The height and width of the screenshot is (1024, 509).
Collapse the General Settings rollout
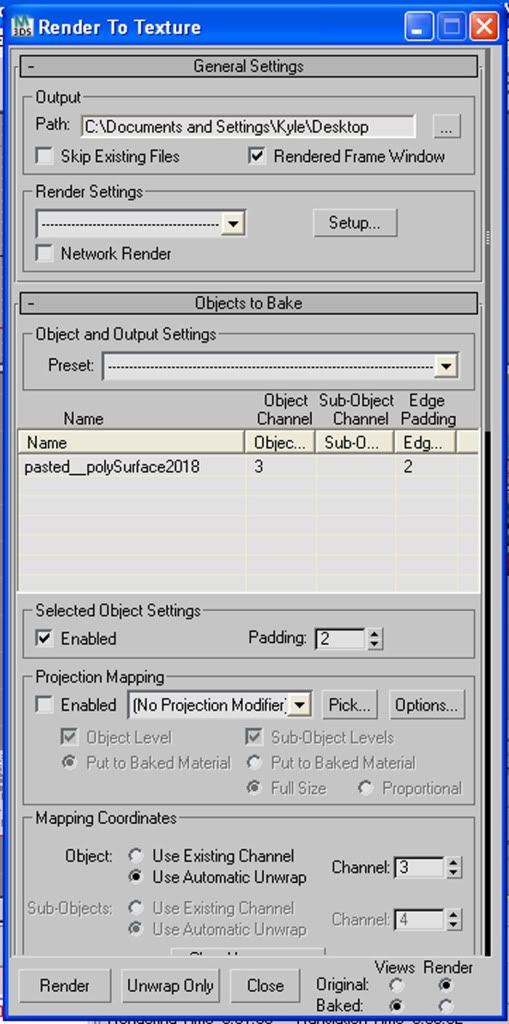point(249,67)
